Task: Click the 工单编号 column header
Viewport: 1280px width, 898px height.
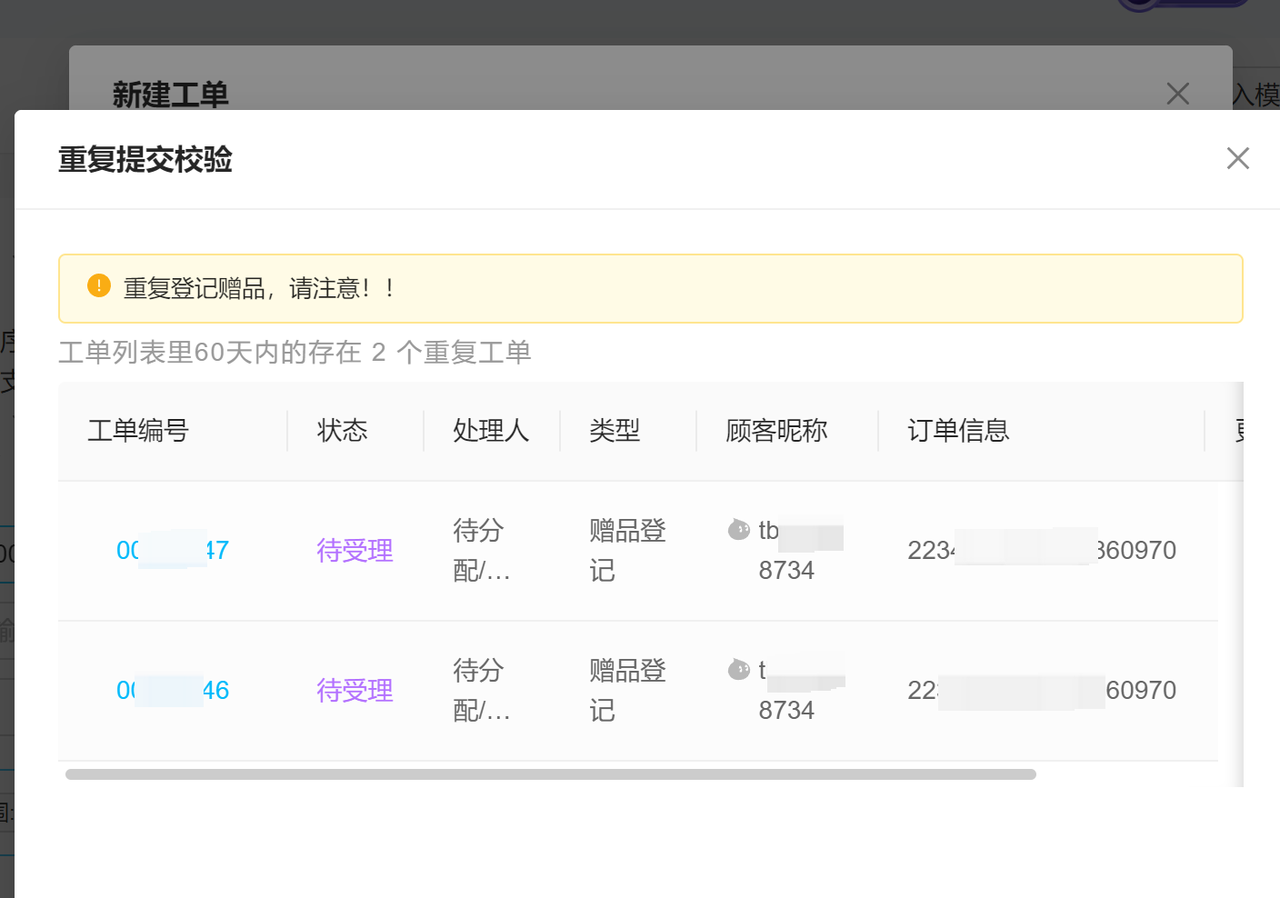Action: click(138, 431)
